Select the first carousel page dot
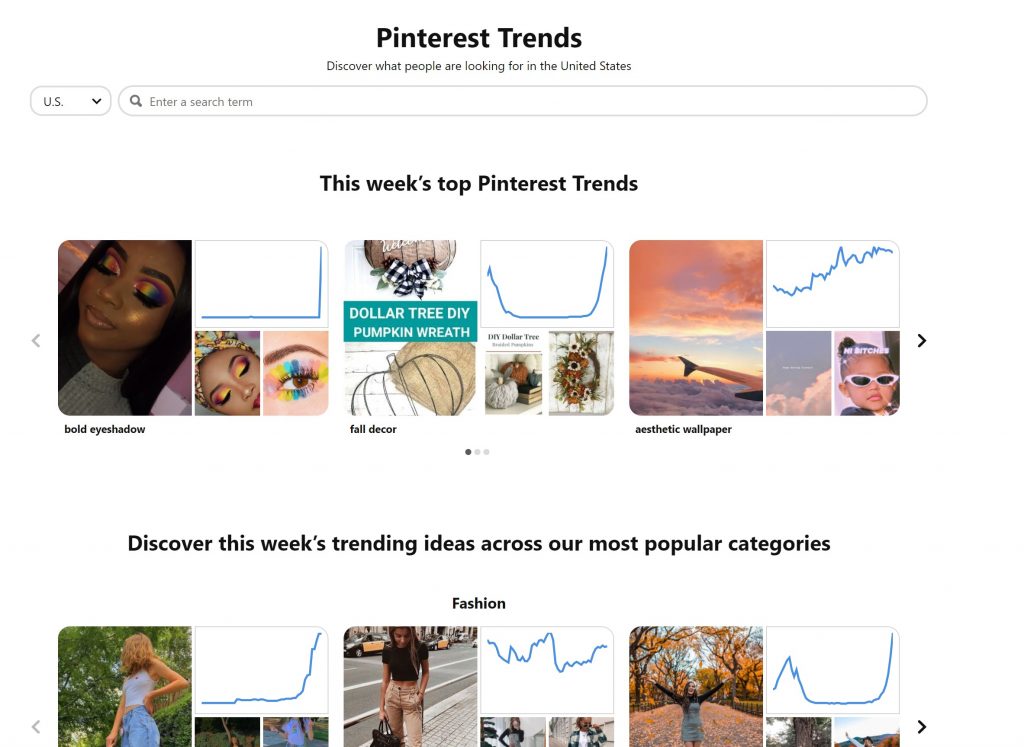This screenshot has height=747, width=1024. 468,452
